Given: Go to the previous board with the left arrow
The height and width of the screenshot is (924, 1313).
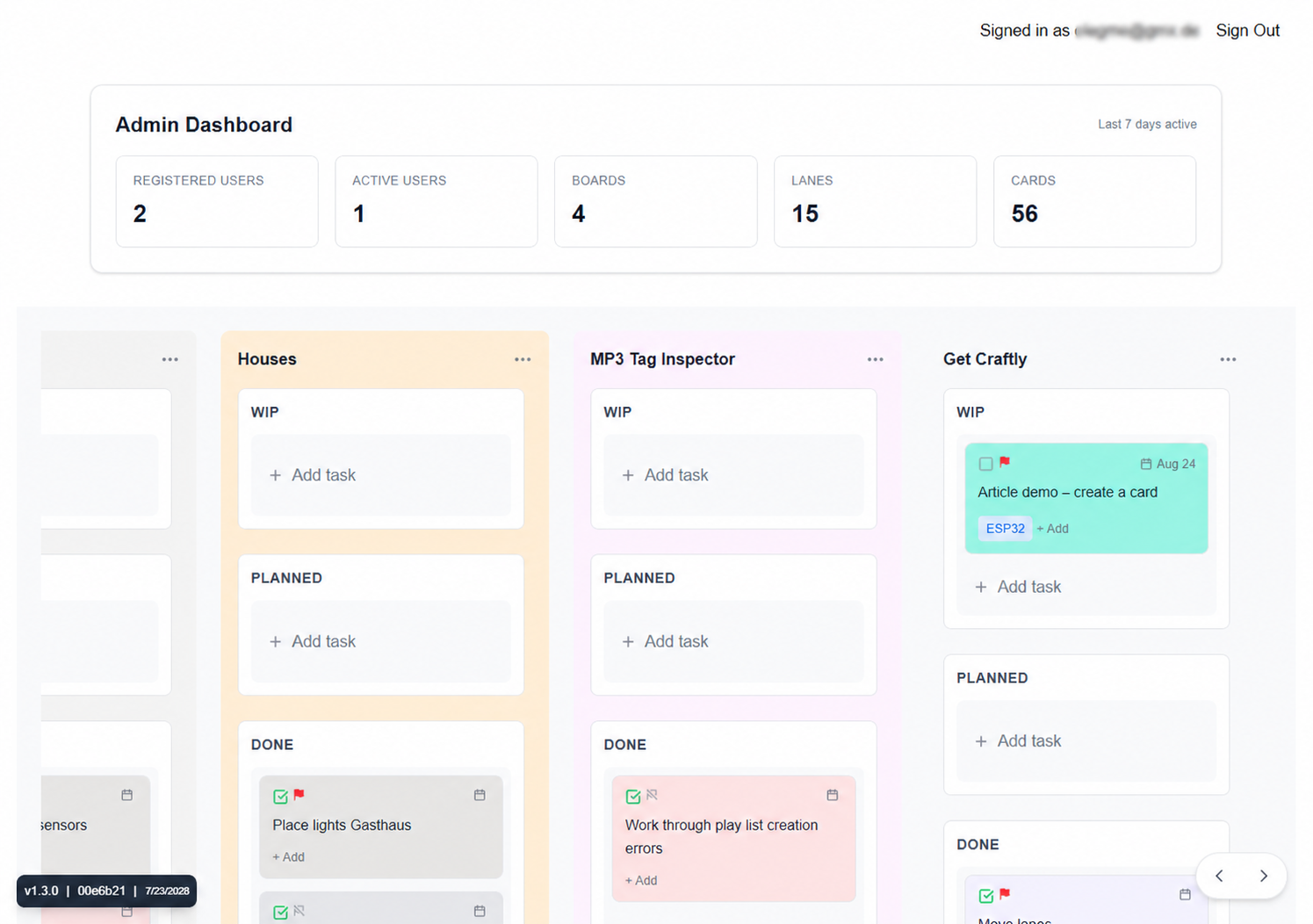Looking at the screenshot, I should pyautogui.click(x=1219, y=876).
